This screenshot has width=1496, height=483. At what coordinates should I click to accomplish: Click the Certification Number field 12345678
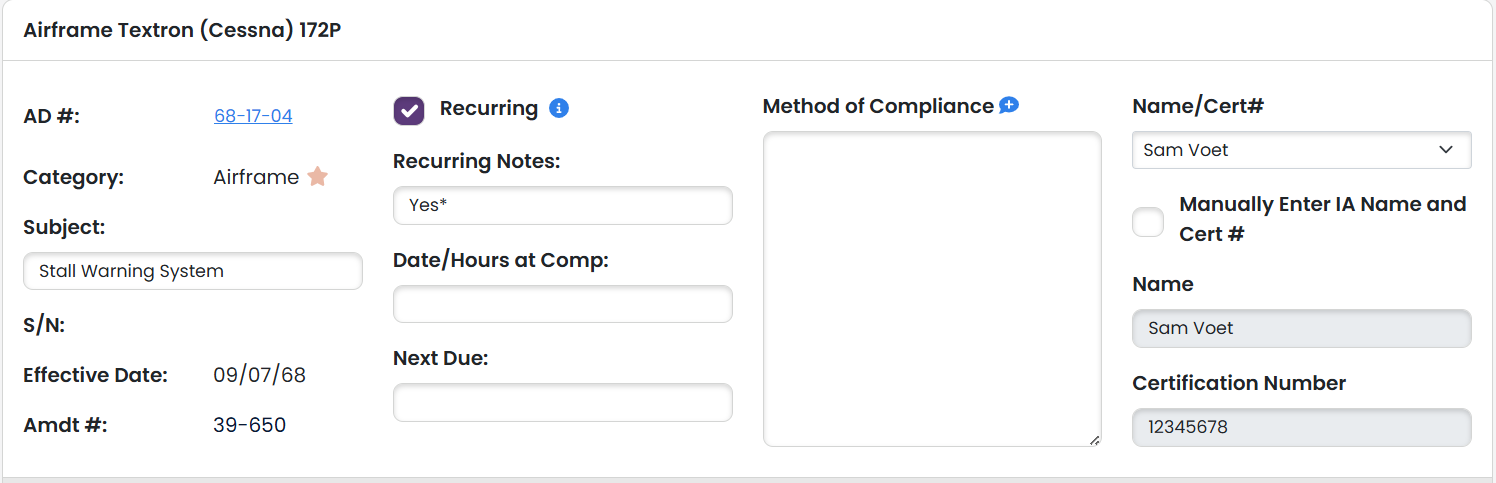coord(1302,427)
